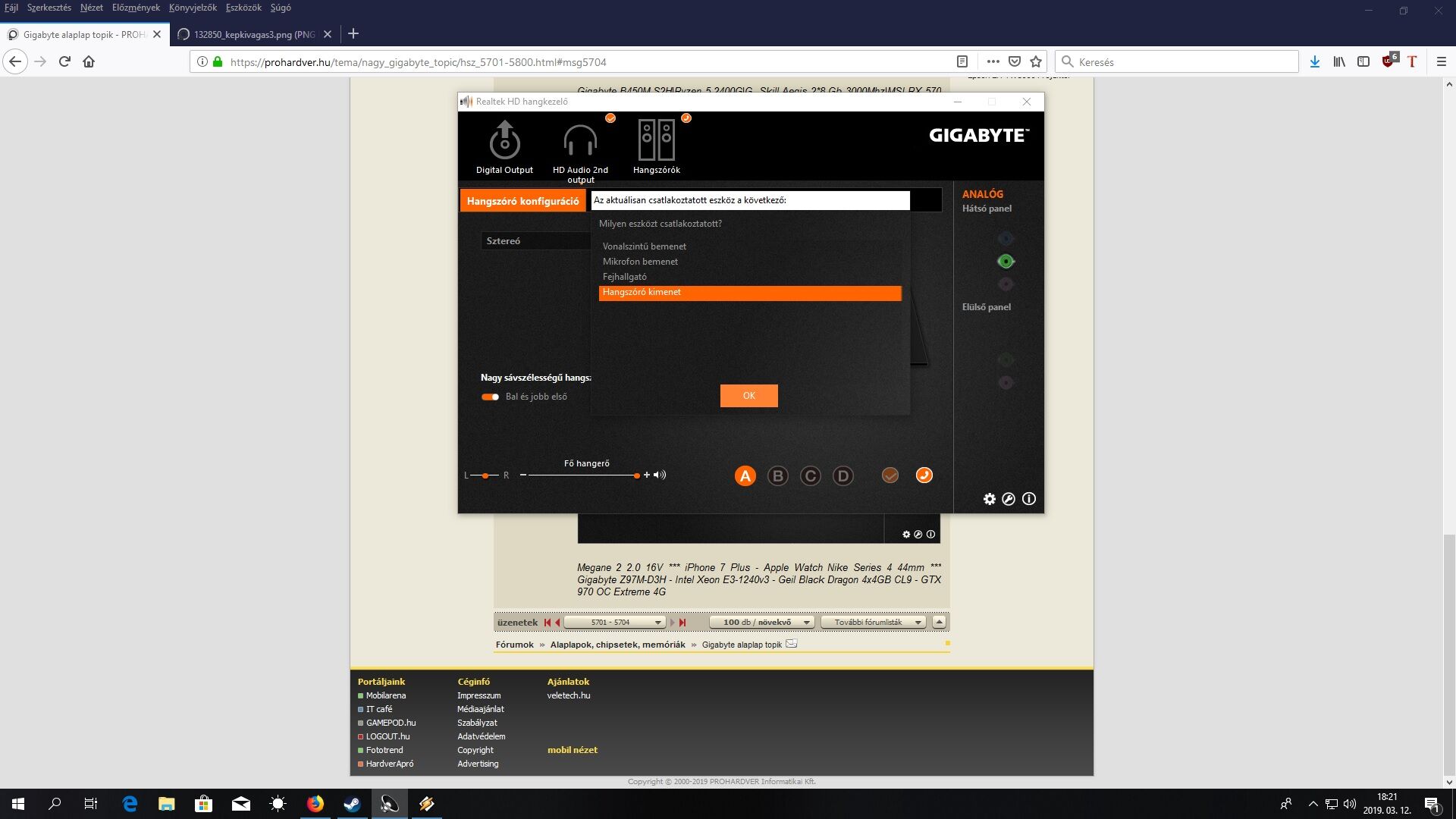The height and width of the screenshot is (819, 1456).
Task: Open File Explorer from the taskbar
Action: click(x=166, y=804)
